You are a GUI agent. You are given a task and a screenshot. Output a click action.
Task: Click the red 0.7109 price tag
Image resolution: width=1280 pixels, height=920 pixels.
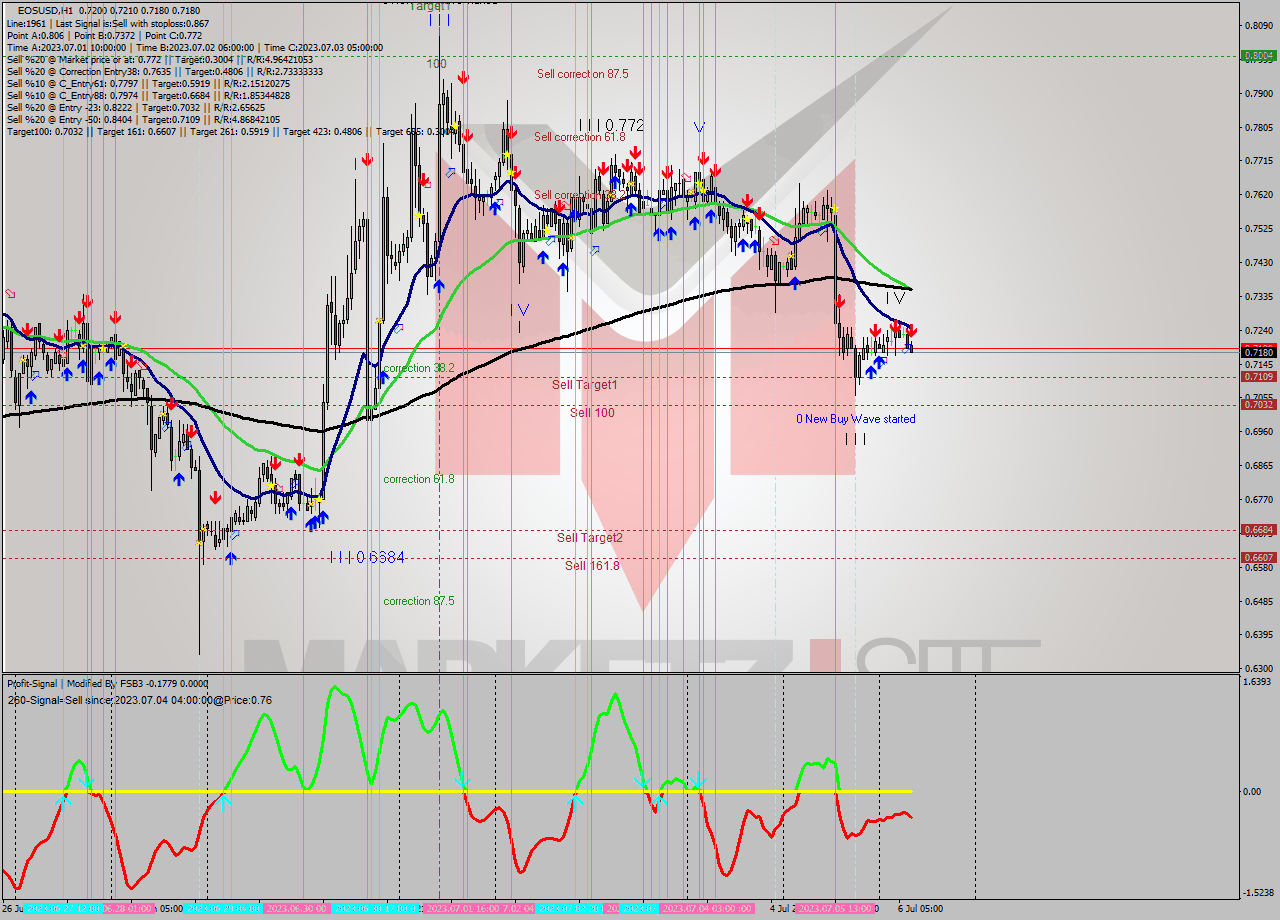click(1258, 377)
